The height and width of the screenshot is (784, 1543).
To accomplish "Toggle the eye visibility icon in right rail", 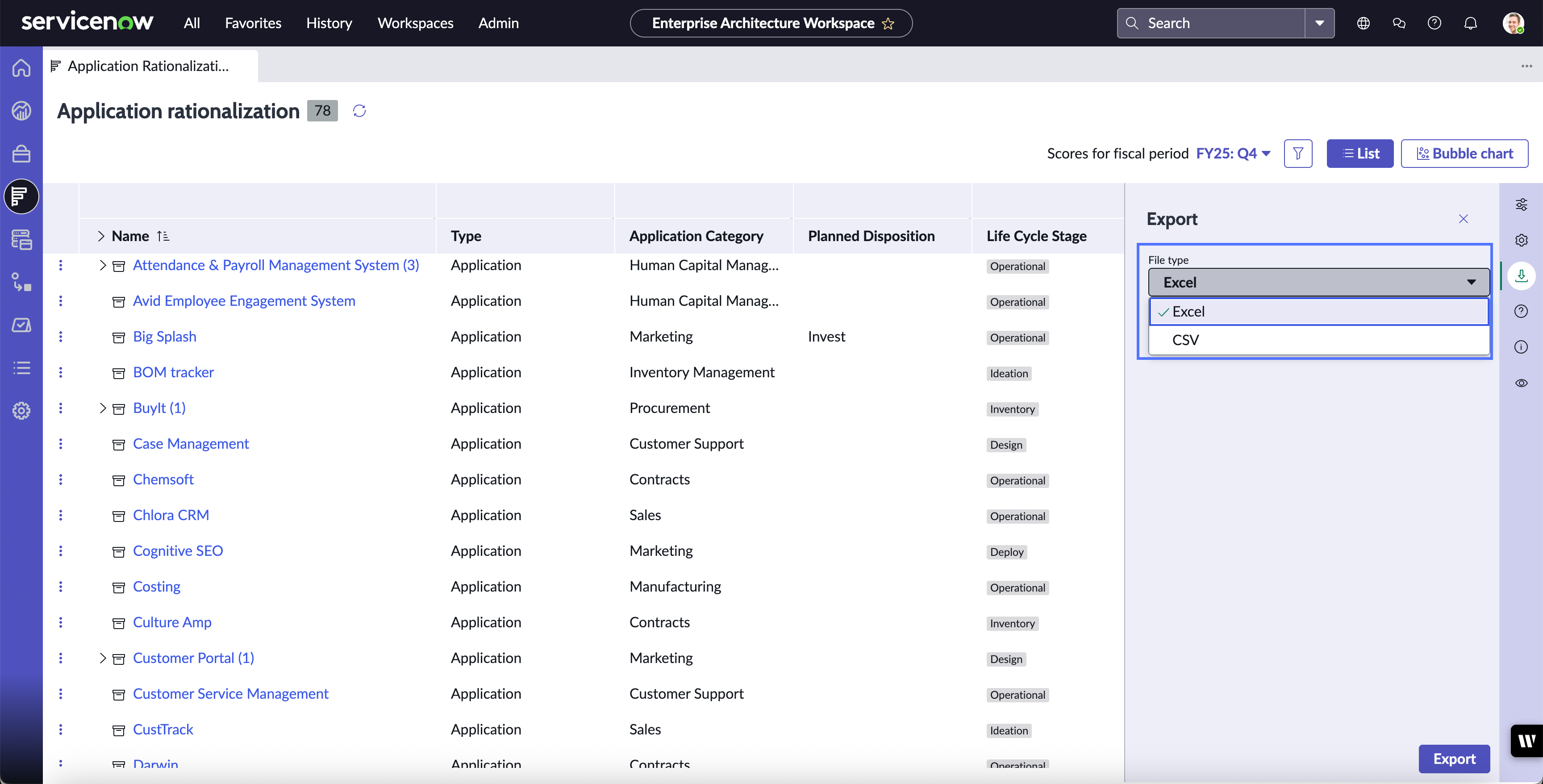I will tap(1522, 384).
